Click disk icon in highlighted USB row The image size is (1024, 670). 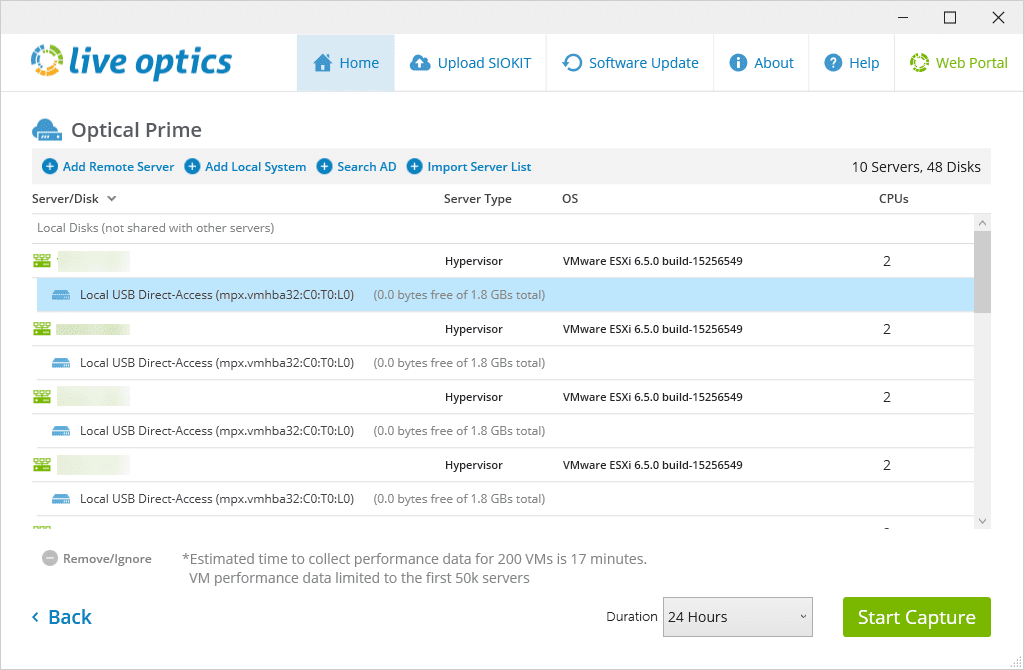(x=61, y=295)
